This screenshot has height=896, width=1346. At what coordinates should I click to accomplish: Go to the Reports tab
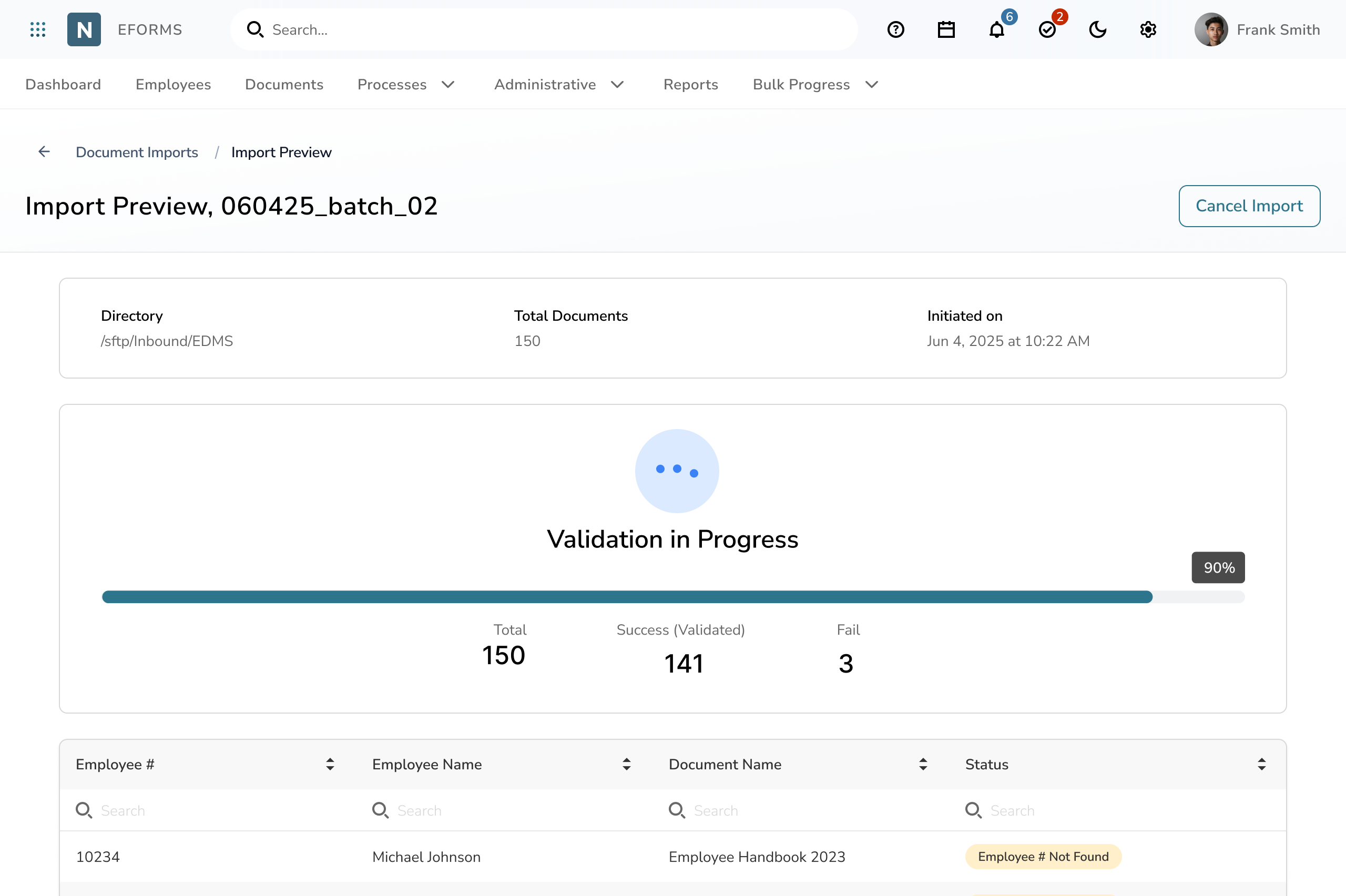690,85
